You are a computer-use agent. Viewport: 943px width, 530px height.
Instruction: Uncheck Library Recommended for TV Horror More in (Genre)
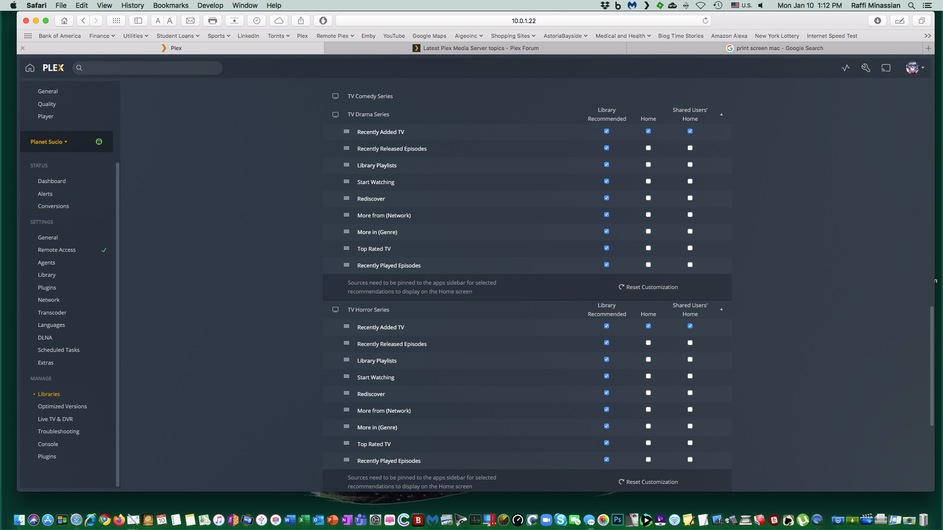tap(606, 426)
